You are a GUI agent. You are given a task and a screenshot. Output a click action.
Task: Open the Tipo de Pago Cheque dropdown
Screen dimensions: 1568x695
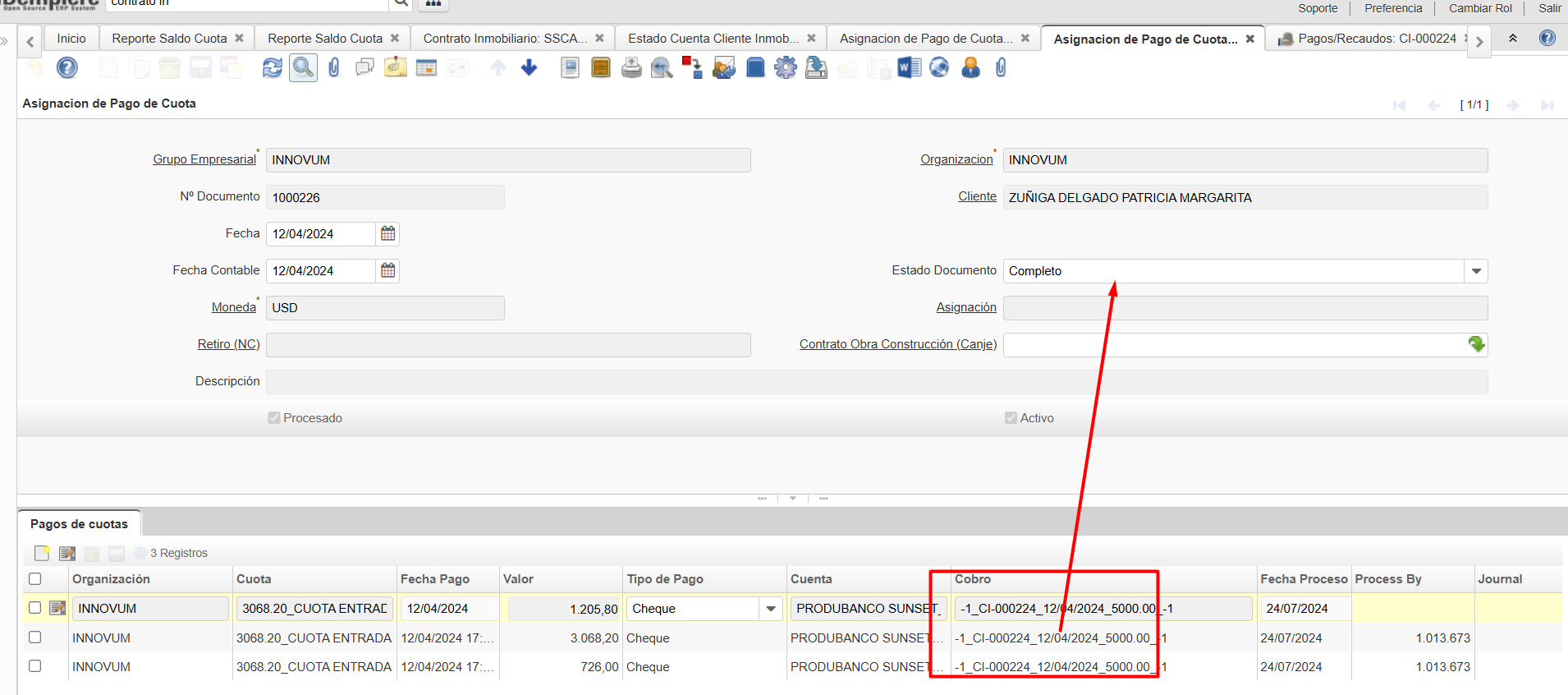[770, 609]
